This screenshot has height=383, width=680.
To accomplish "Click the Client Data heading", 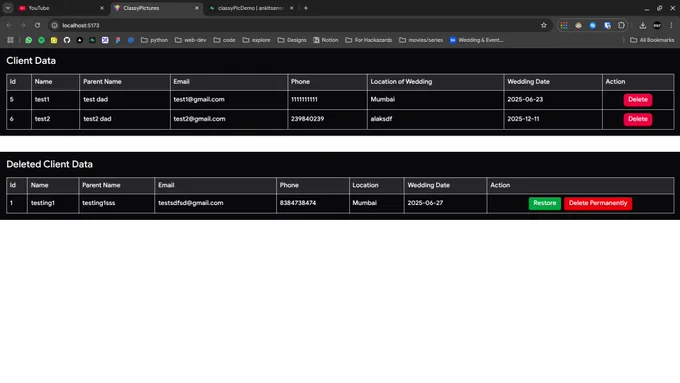I will (31, 61).
